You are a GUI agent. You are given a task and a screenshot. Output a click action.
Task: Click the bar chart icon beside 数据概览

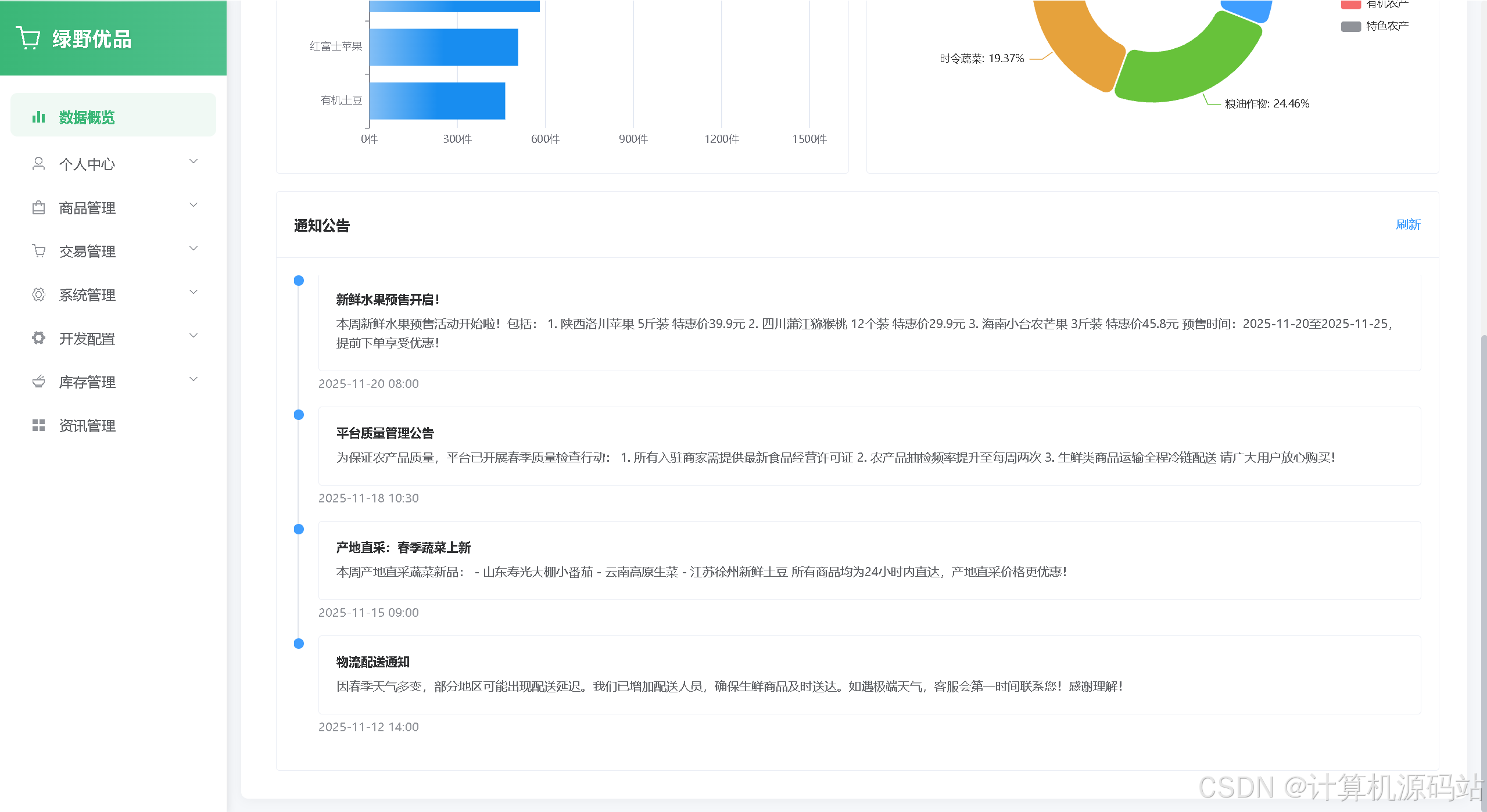(38, 117)
